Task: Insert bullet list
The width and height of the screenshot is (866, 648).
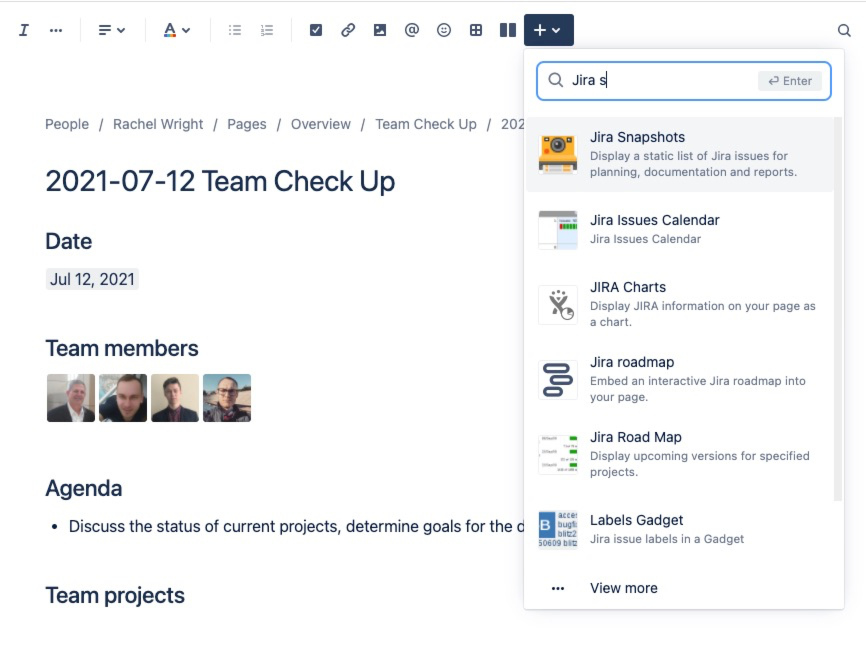Action: [235, 30]
